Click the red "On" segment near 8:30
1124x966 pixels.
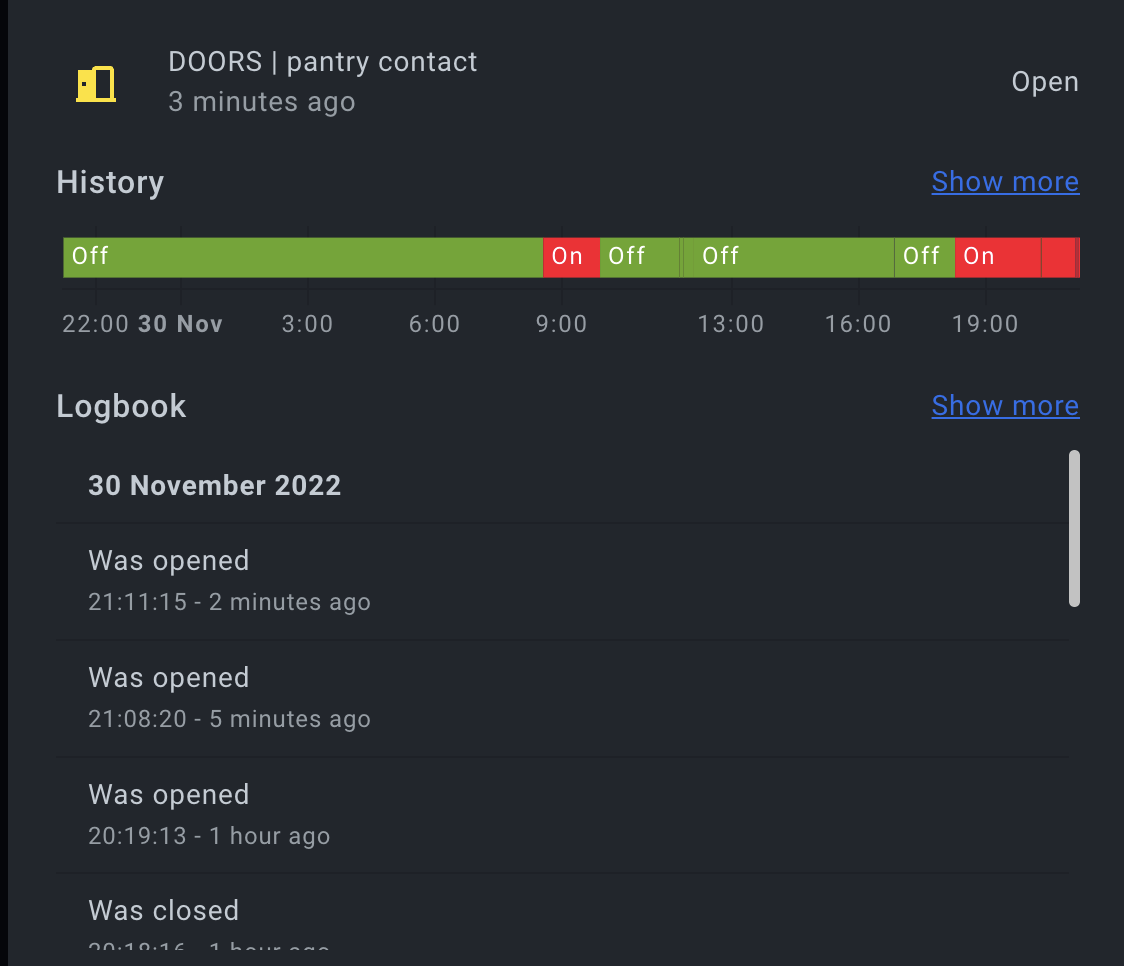pyautogui.click(x=570, y=256)
